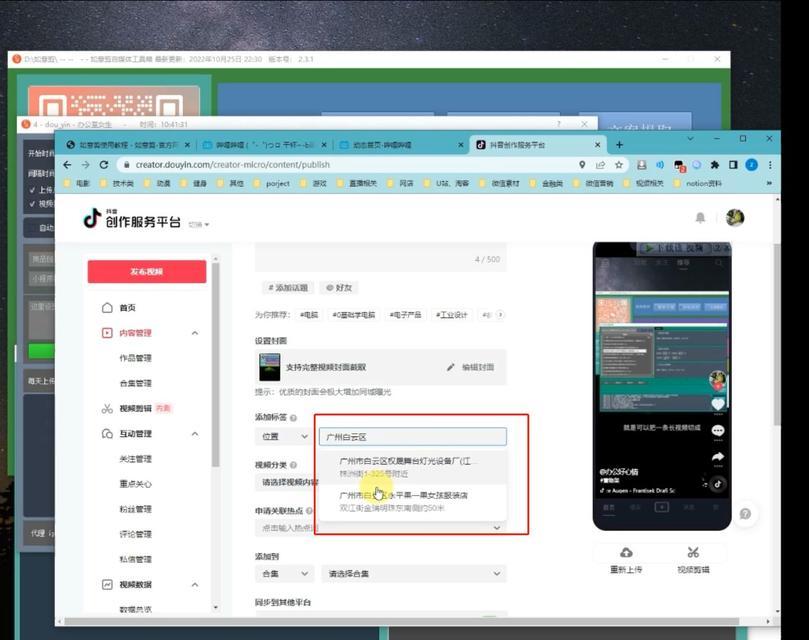Image resolution: width=809 pixels, height=640 pixels.
Task: Open the 位置 tag type dropdown
Action: point(284,437)
